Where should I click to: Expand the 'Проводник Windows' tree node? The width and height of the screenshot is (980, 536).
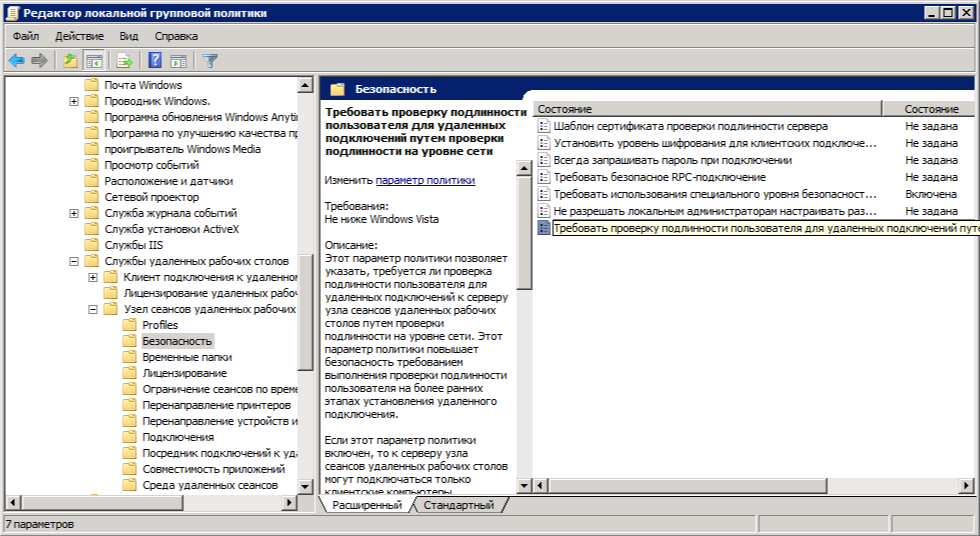click(x=74, y=101)
